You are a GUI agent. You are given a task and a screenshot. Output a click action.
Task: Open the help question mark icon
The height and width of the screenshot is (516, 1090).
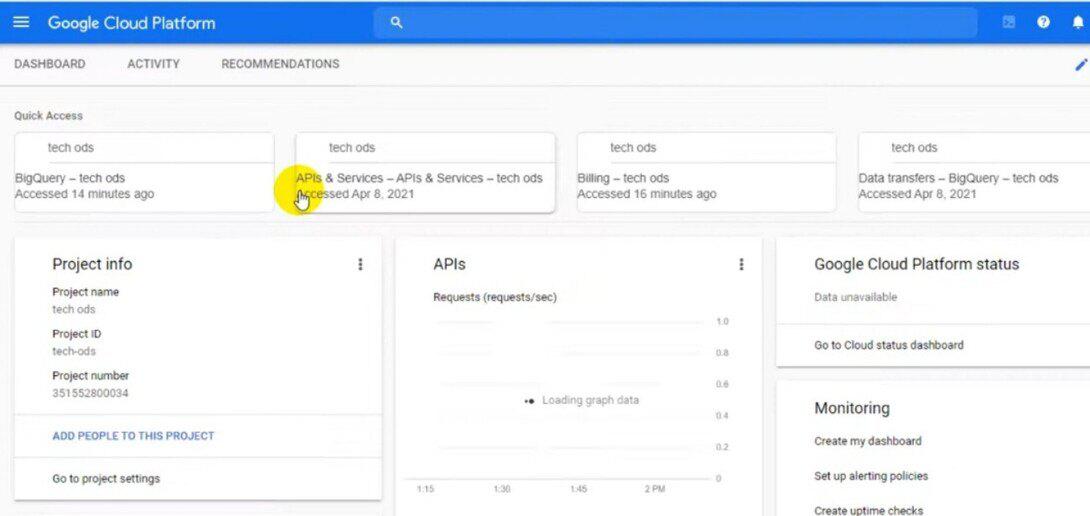point(1043,22)
